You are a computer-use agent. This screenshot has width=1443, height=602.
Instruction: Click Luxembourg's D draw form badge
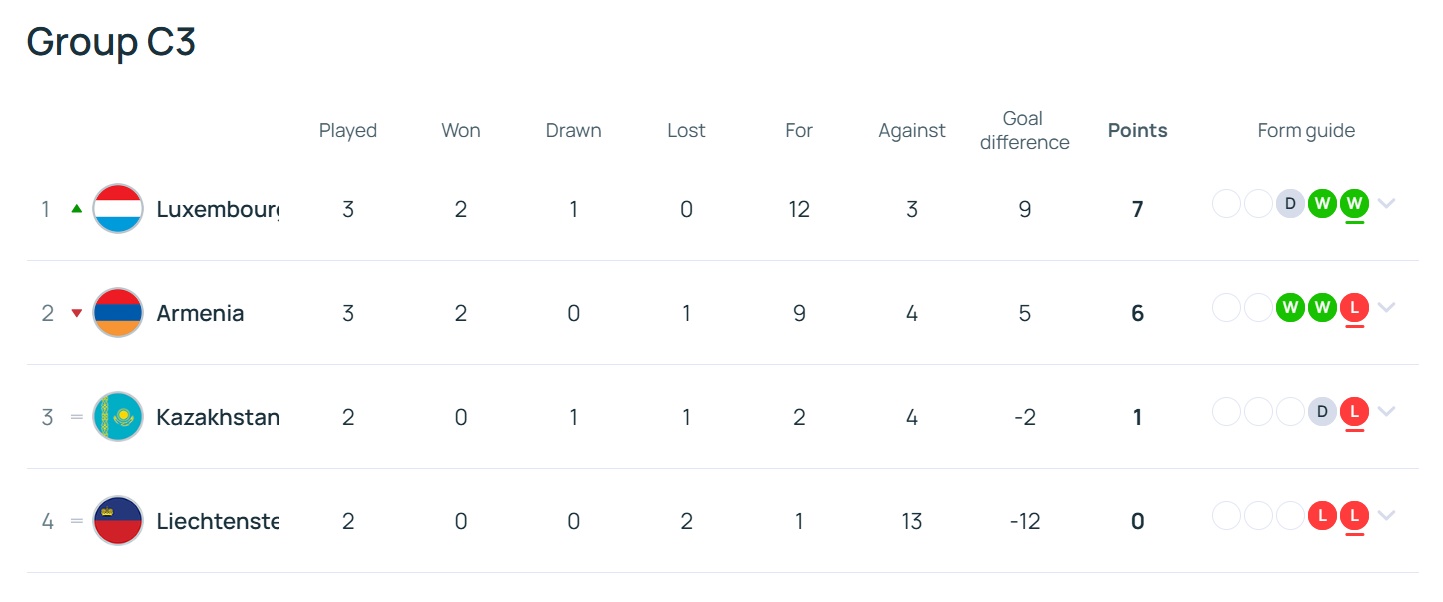[x=1290, y=204]
